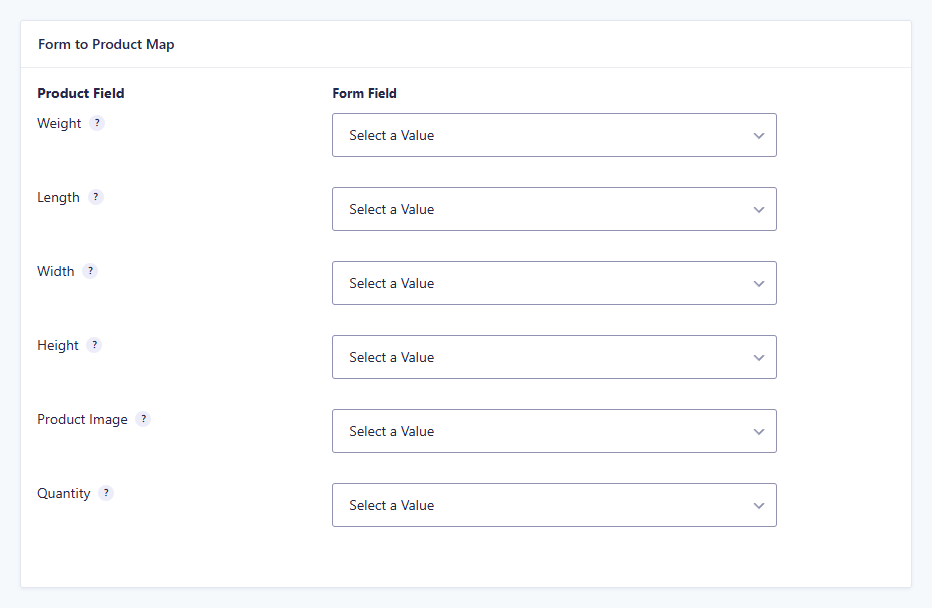This screenshot has width=932, height=608.
Task: Click the Length help question mark icon
Action: tap(96, 197)
